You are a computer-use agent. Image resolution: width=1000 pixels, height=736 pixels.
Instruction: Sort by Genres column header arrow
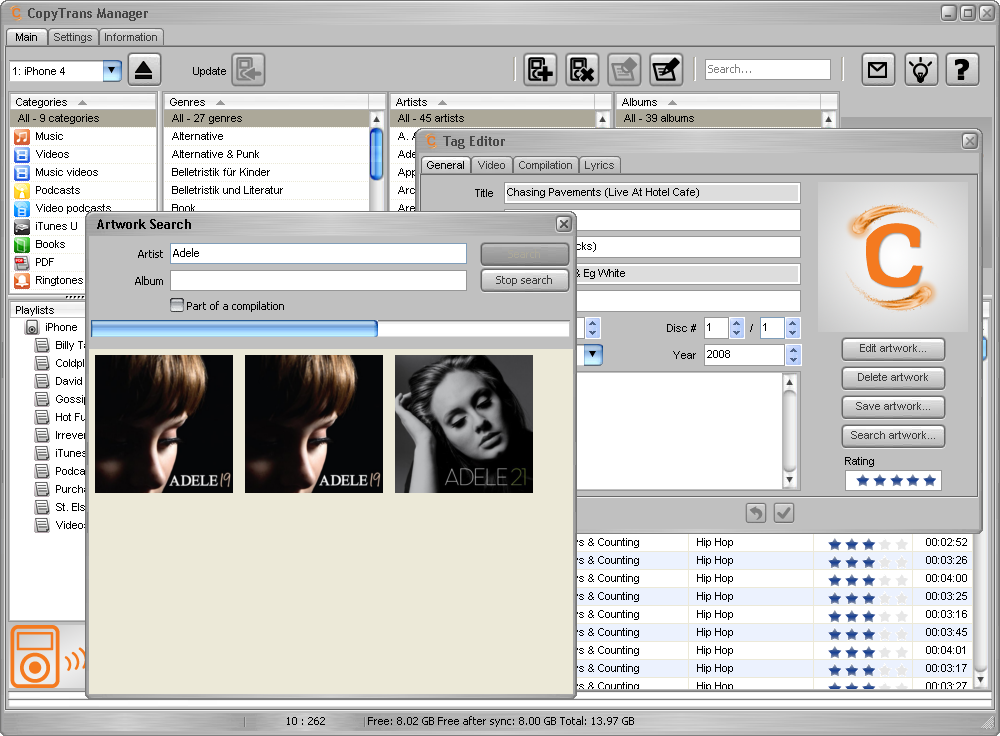221,102
